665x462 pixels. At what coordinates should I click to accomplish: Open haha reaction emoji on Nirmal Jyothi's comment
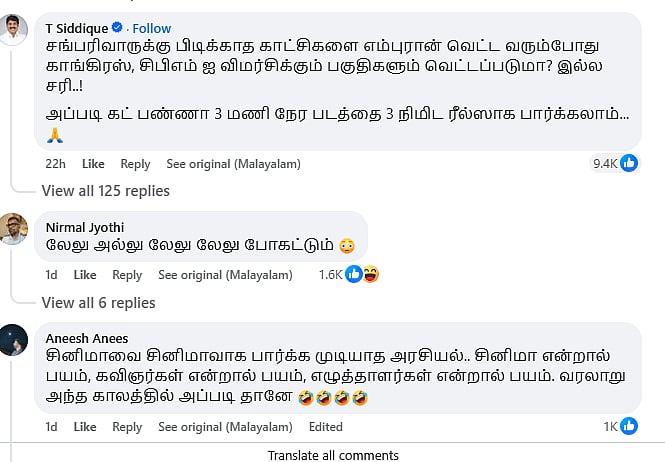pyautogui.click(x=369, y=274)
